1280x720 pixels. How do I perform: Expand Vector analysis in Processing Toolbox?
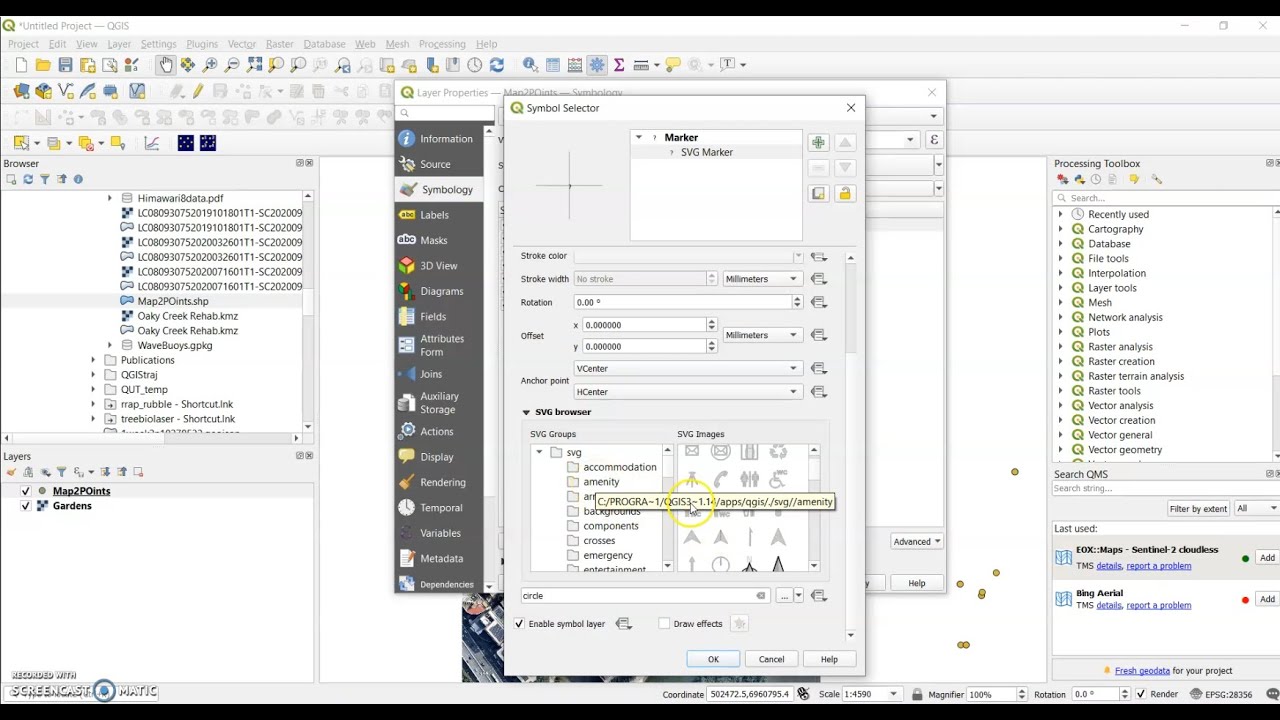pos(1061,406)
